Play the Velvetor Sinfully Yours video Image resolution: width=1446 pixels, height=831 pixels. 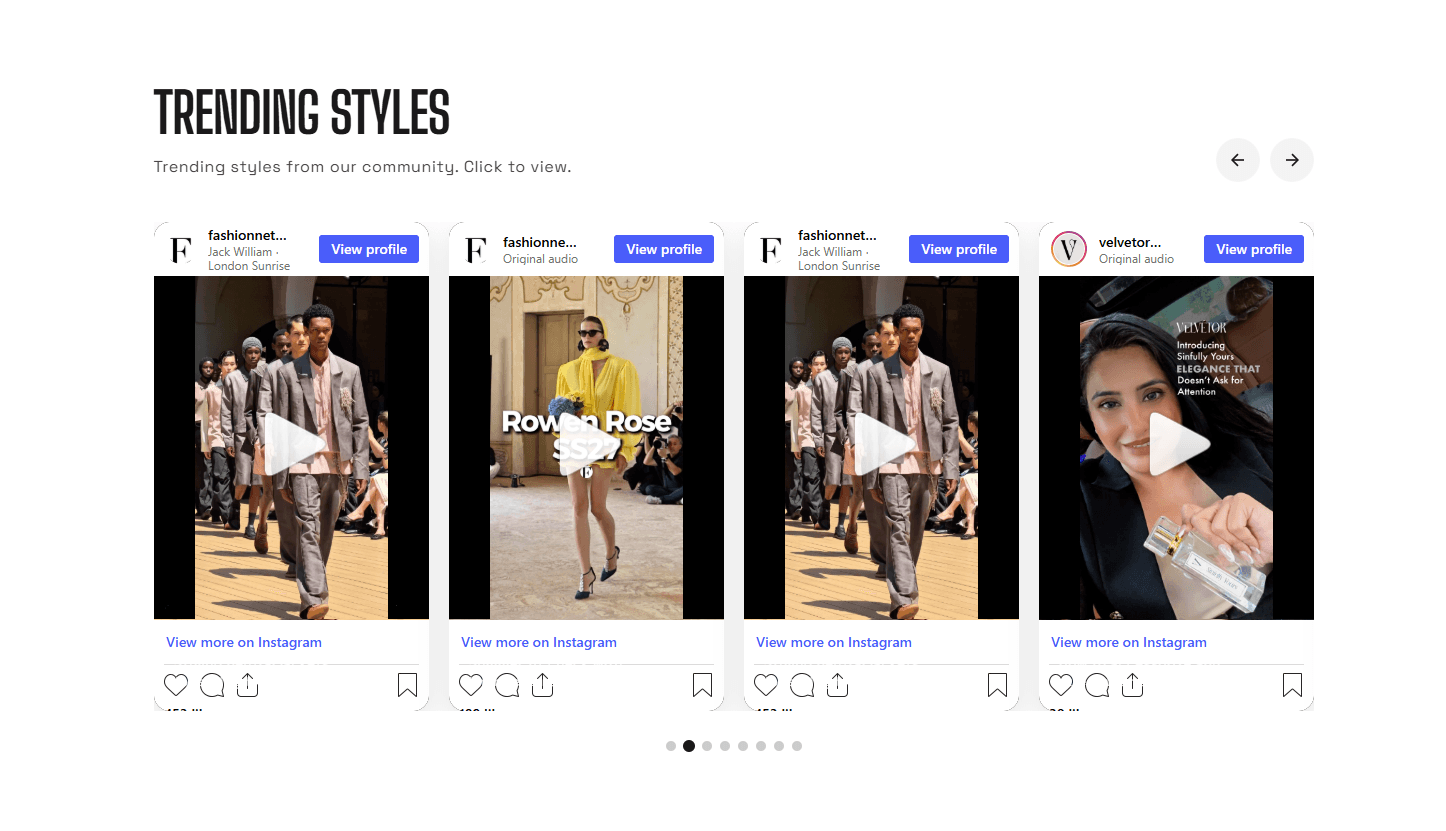(1178, 445)
